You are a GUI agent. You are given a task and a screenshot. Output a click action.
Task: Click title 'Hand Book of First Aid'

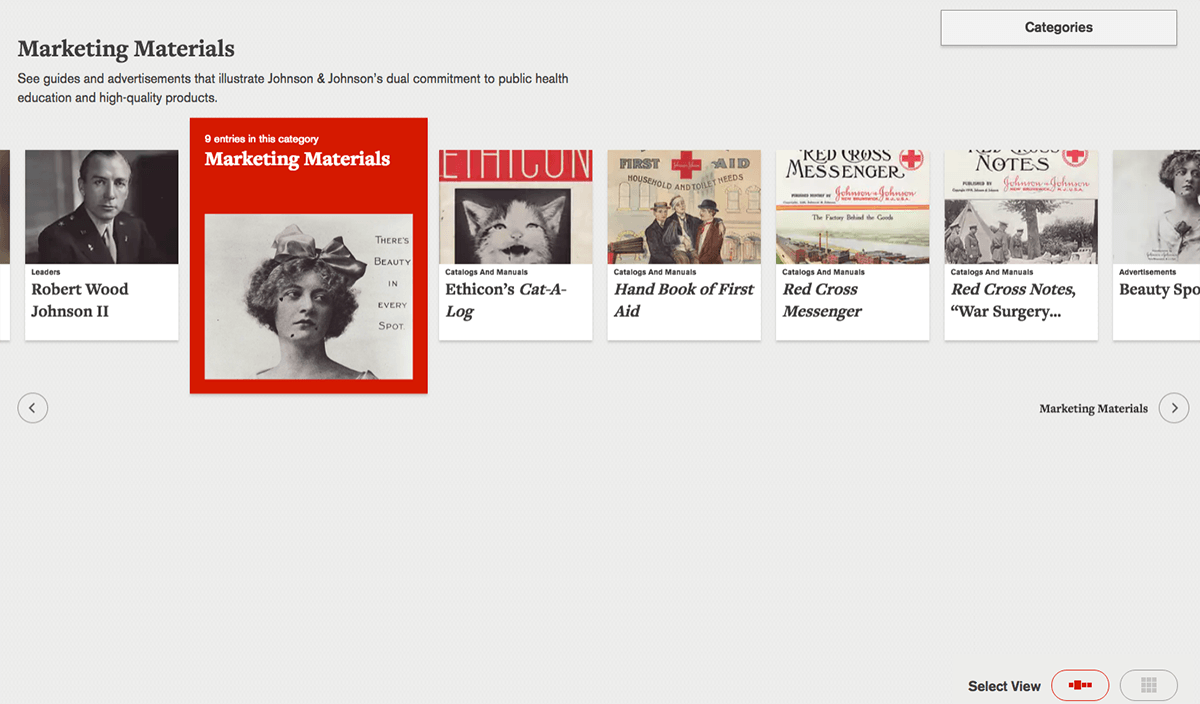(684, 300)
